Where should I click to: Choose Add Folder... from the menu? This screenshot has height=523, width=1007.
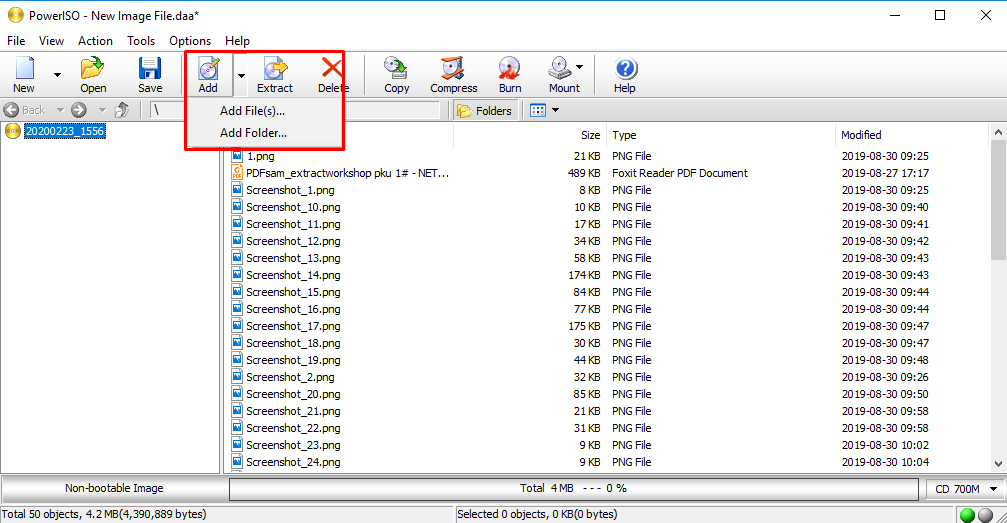click(253, 133)
